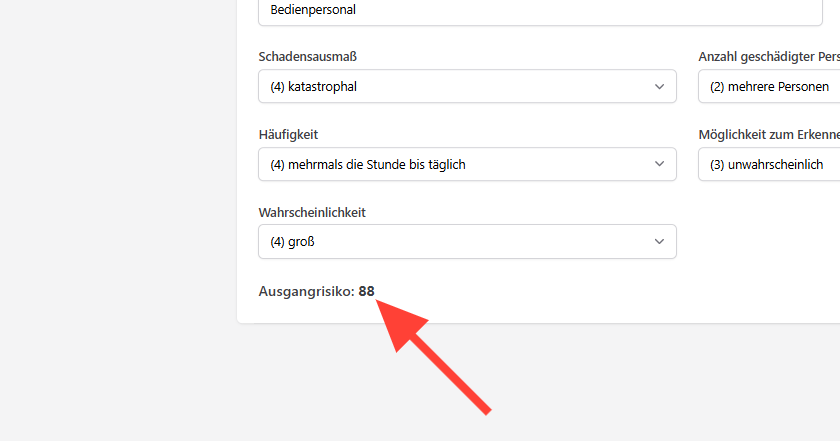
Task: Click the chevron icon in the Häufigkeit field
Action: [x=659, y=165]
